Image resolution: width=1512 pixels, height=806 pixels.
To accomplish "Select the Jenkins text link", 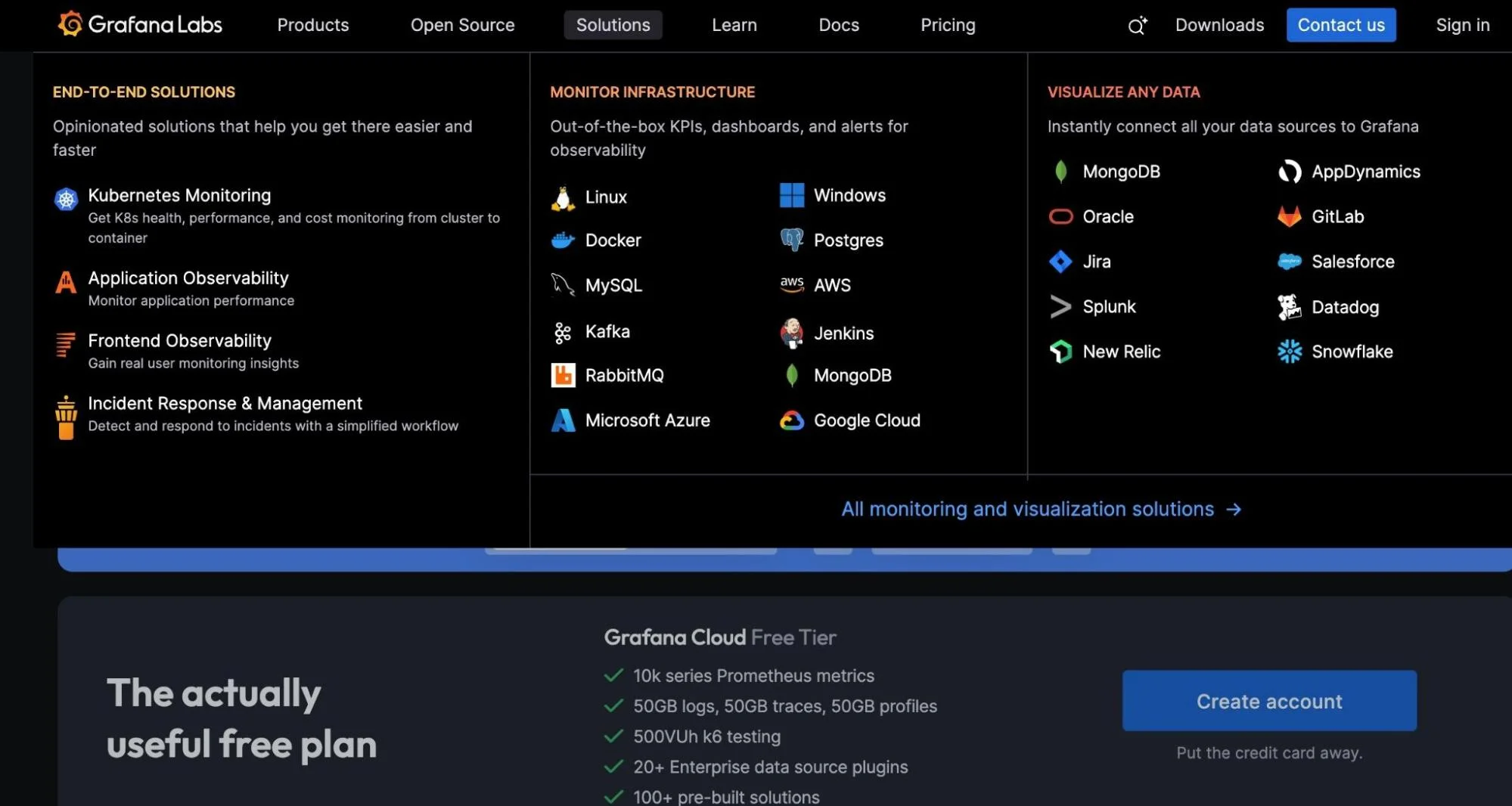I will tap(843, 333).
